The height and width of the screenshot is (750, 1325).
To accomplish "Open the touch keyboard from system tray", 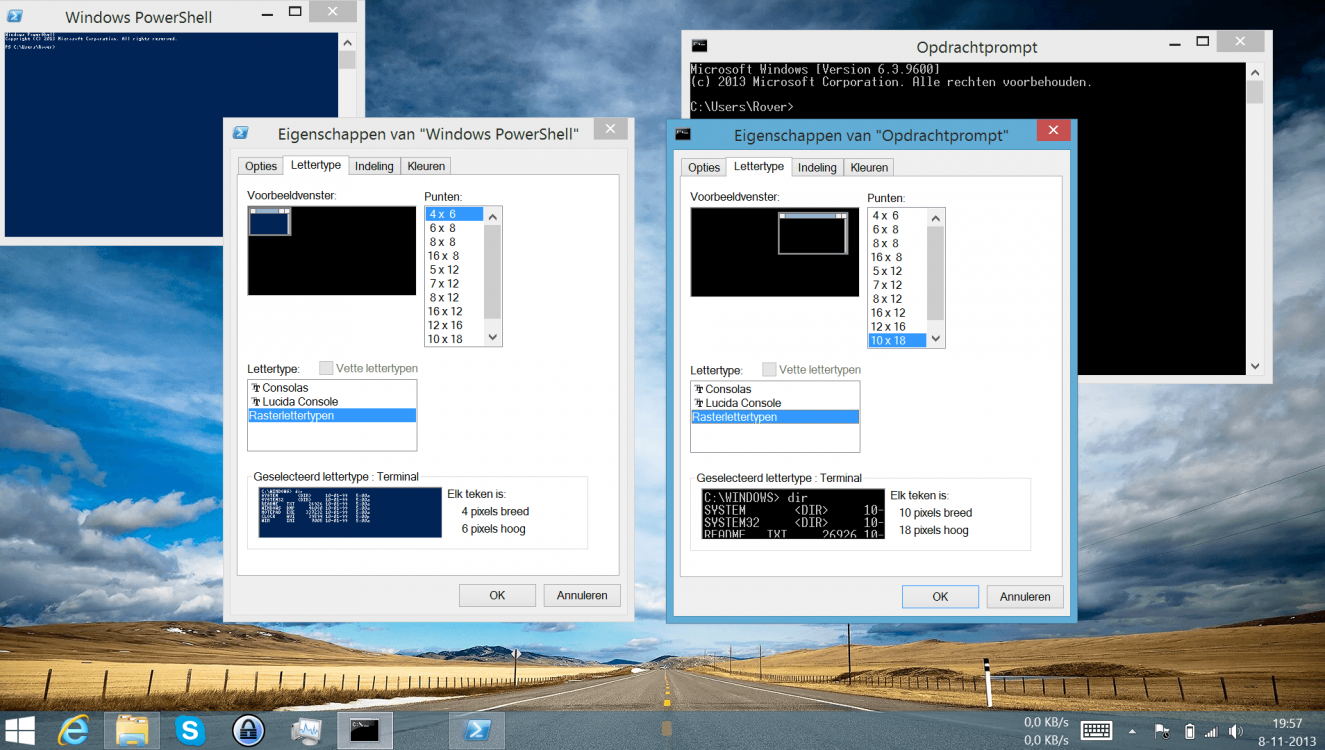I will [1097, 731].
